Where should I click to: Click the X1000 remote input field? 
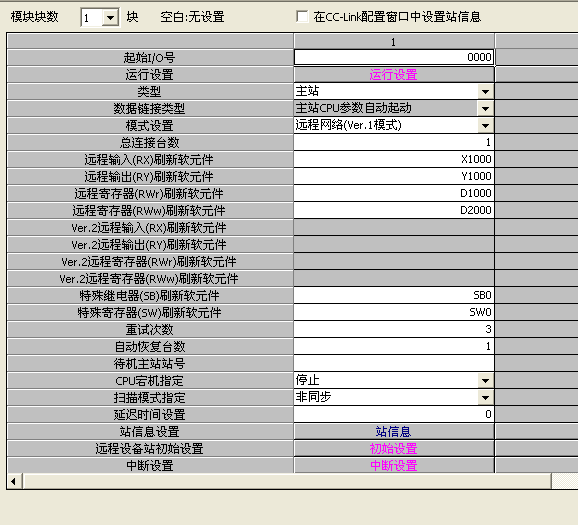(x=394, y=159)
